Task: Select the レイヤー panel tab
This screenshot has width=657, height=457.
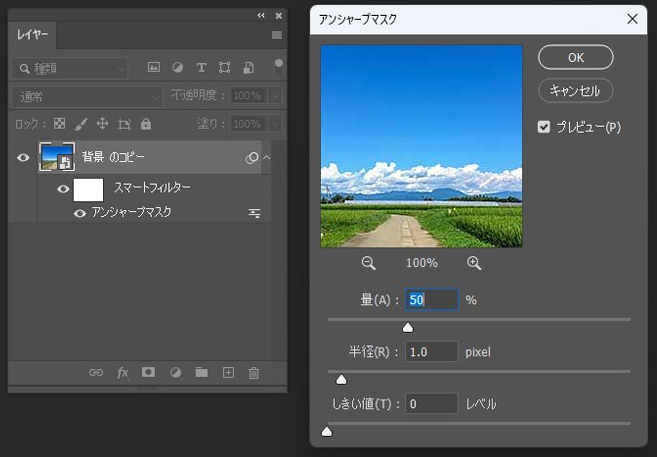Action: pyautogui.click(x=35, y=35)
